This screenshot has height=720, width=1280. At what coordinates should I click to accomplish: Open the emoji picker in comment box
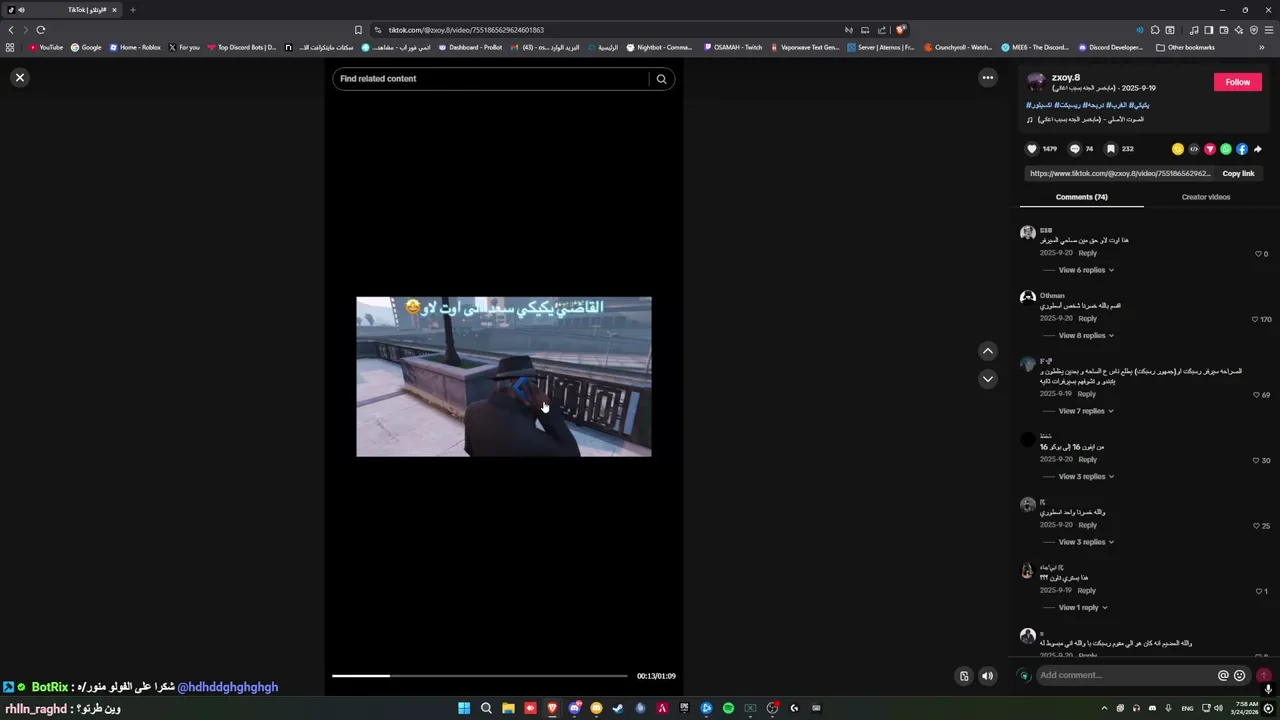tap(1240, 676)
